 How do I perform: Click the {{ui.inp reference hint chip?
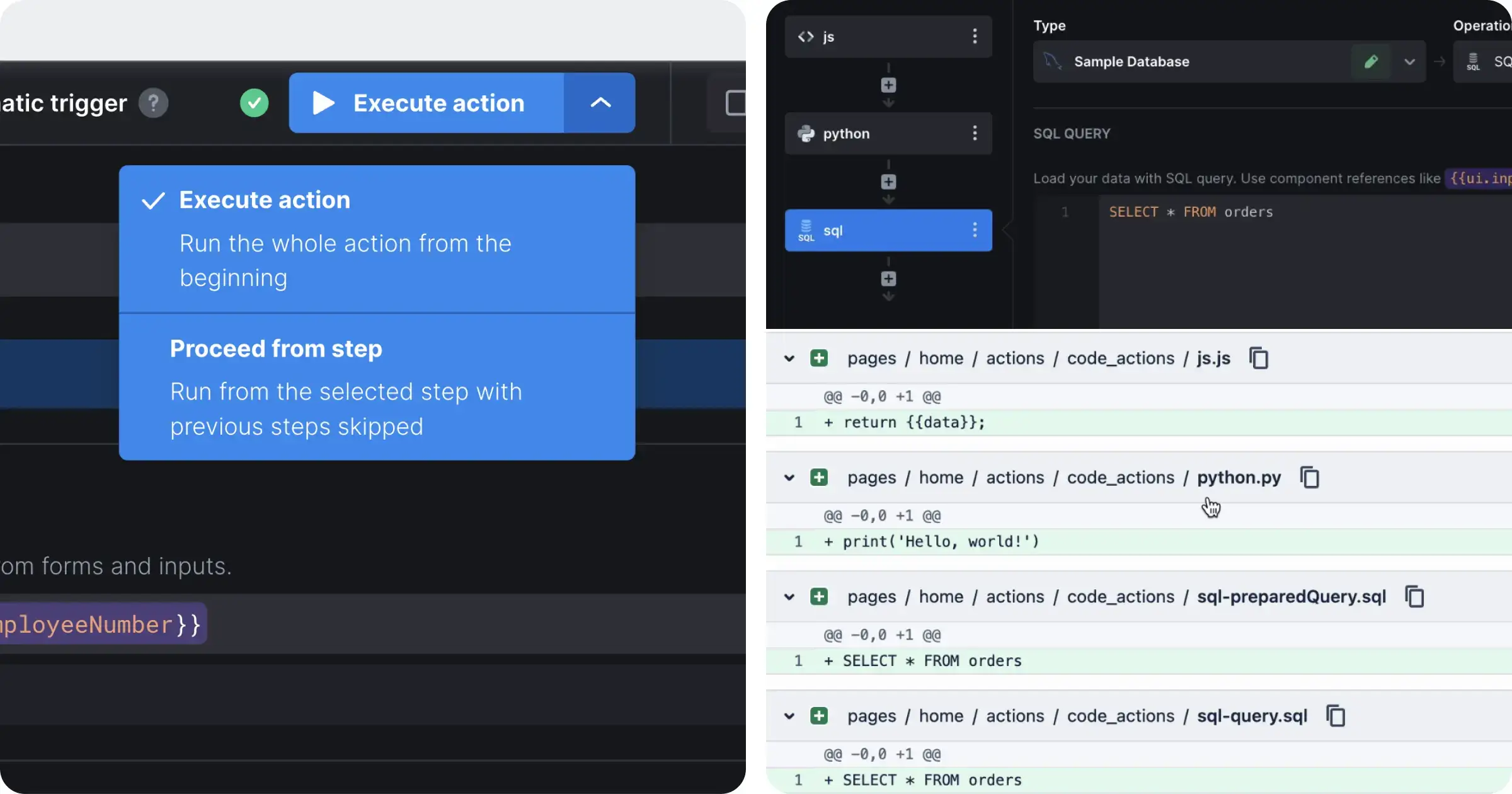1479,178
